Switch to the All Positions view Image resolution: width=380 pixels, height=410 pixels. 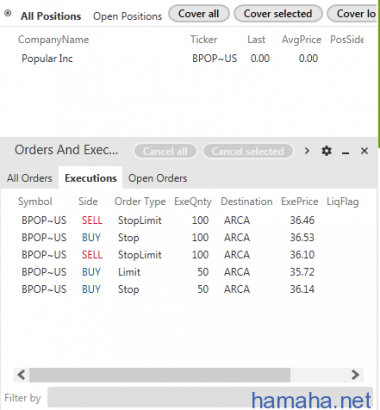click(x=51, y=16)
